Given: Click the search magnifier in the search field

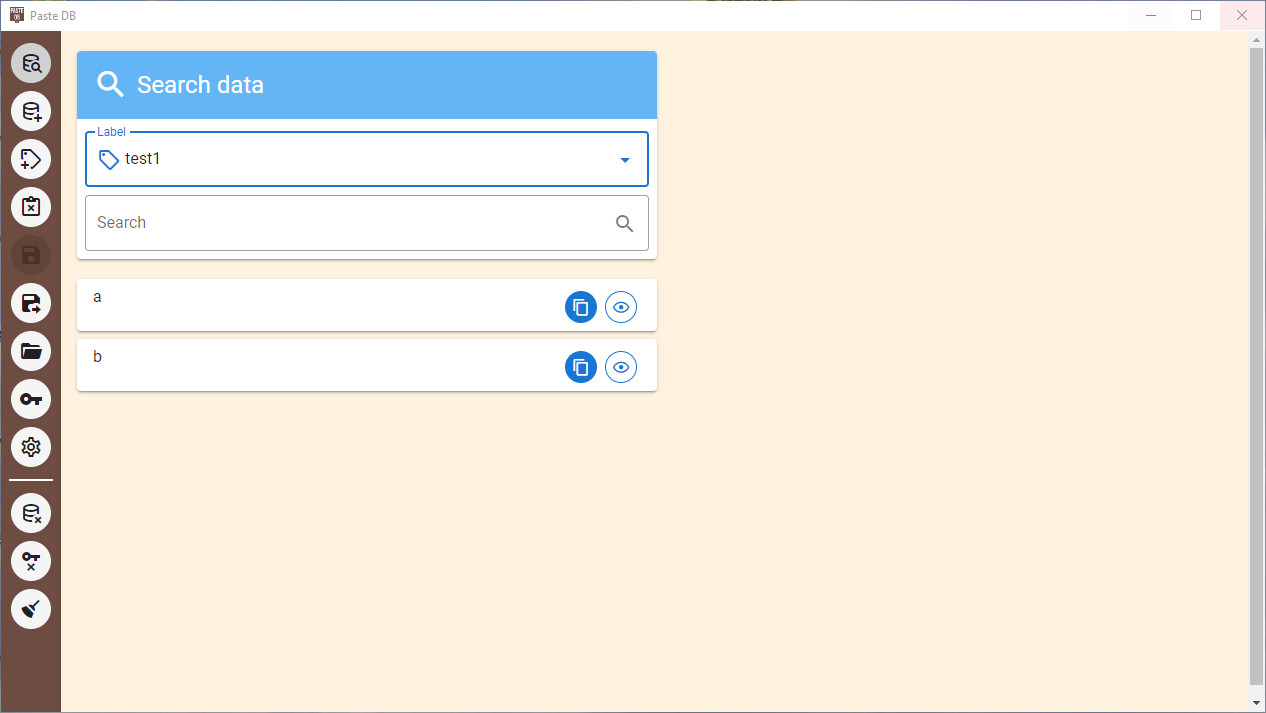Looking at the screenshot, I should tap(625, 223).
